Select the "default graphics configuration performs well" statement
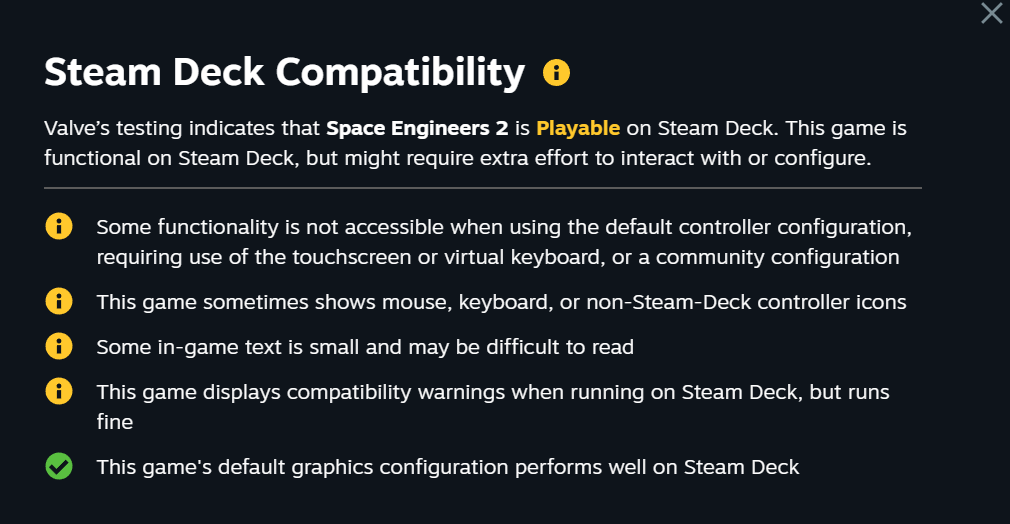The height and width of the screenshot is (524, 1010). 447,467
